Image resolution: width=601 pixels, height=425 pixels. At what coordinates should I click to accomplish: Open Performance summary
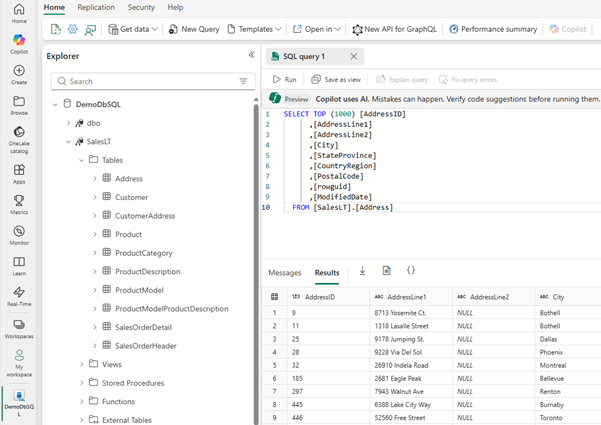coord(493,29)
